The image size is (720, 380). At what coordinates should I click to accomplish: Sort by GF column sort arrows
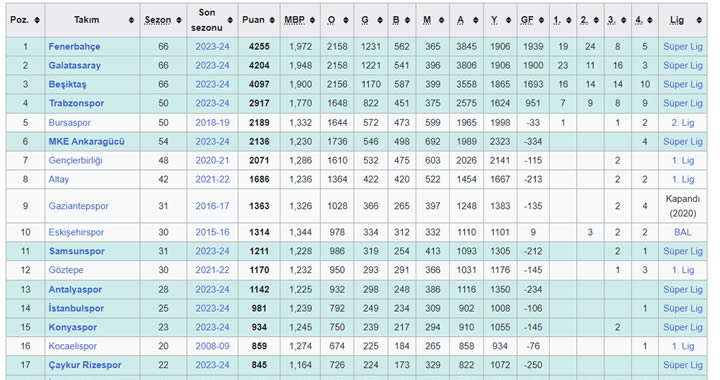coord(541,20)
